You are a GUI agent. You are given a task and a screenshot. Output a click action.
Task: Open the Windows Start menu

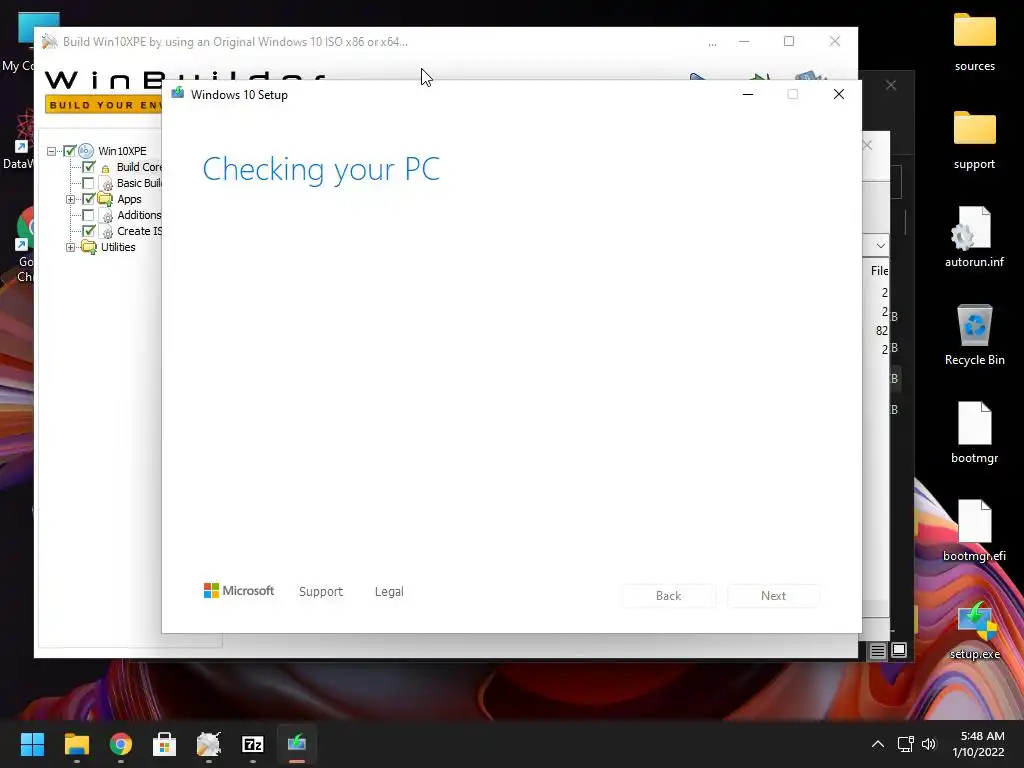click(x=32, y=744)
